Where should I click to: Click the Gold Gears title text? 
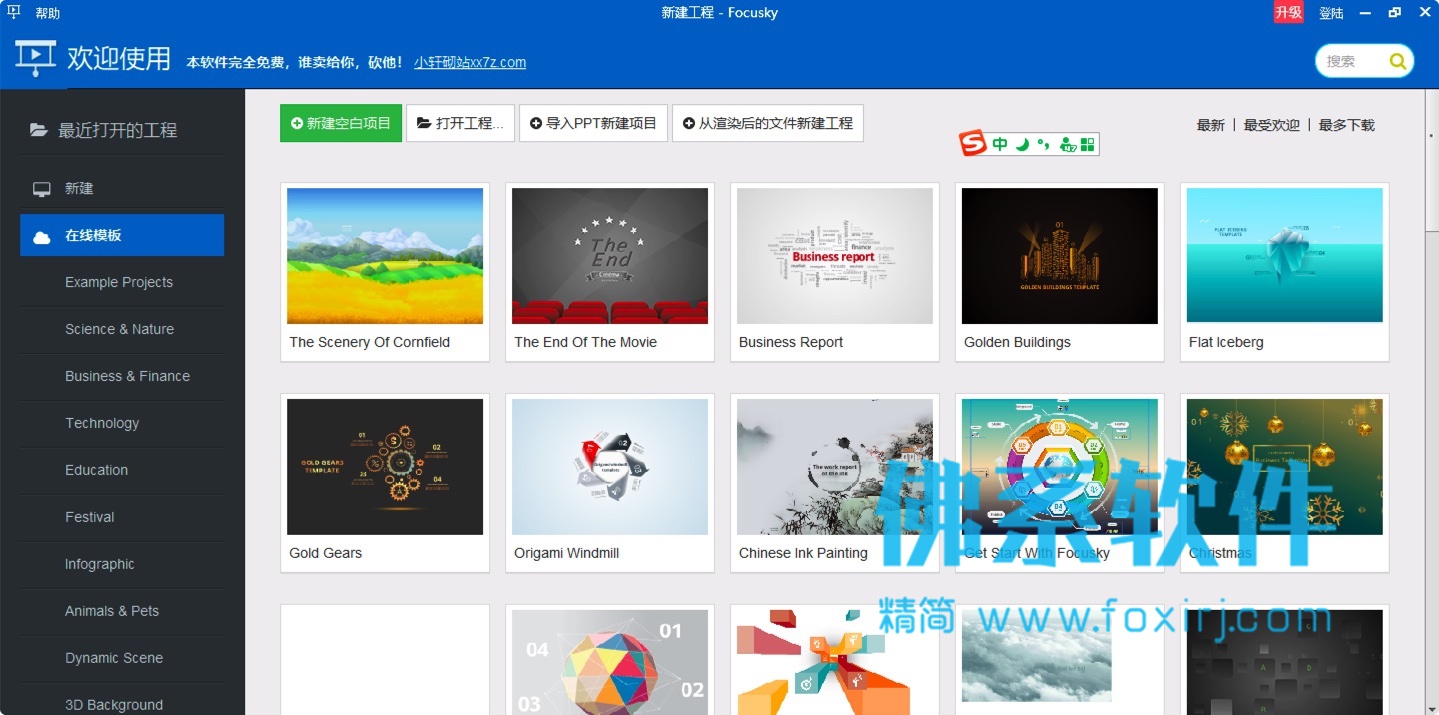(326, 553)
